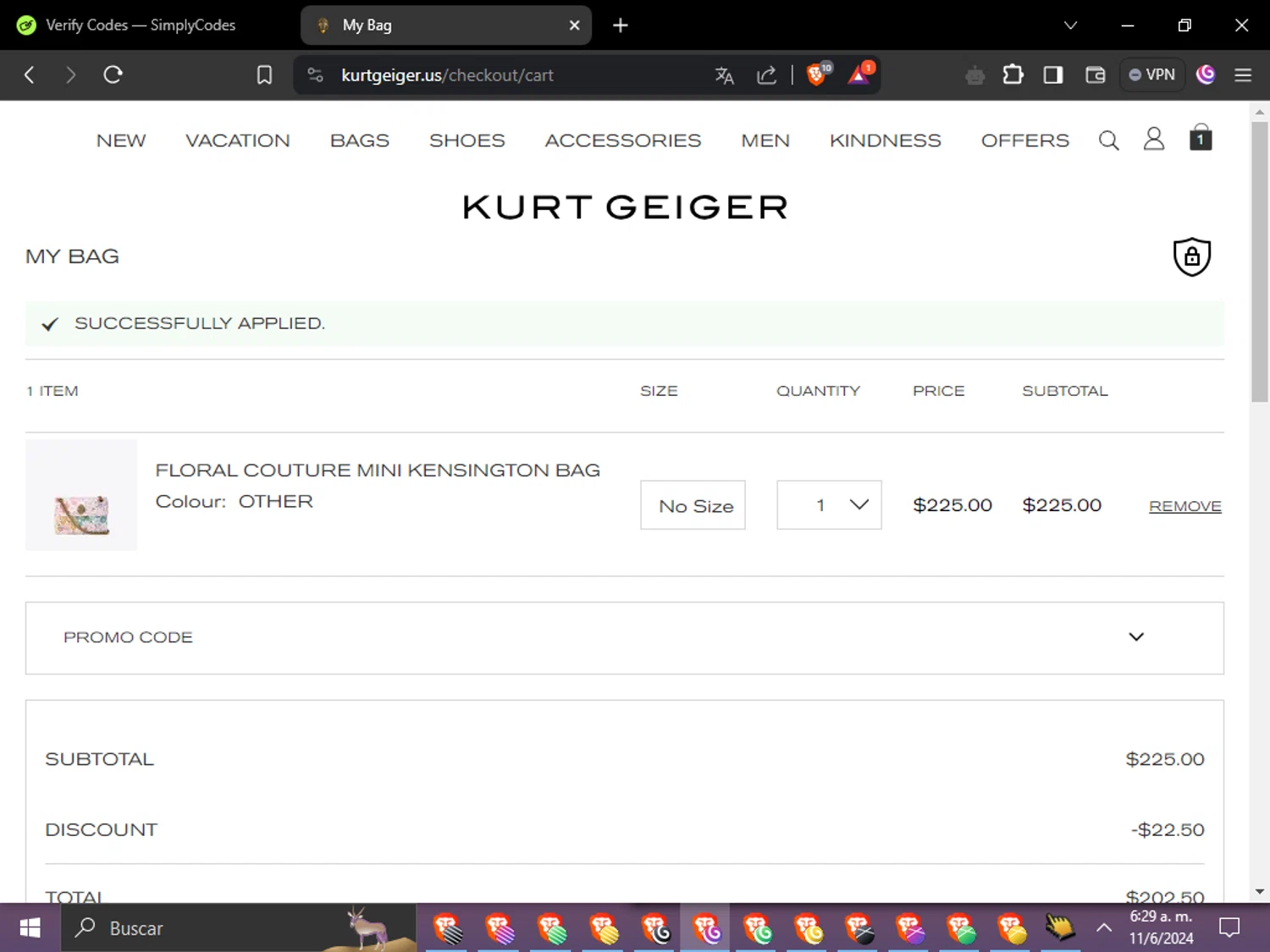
Task: Click the DISCOUNT label in order summary
Action: 102,830
